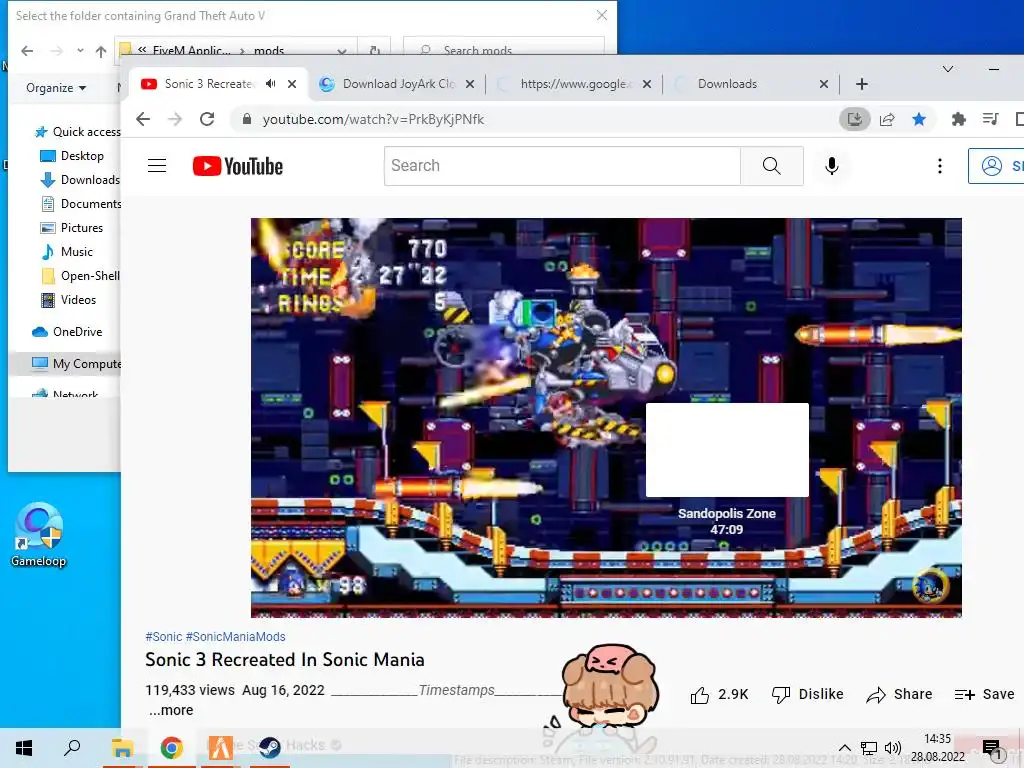Open YouTube settings three-dot menu

[940, 166]
